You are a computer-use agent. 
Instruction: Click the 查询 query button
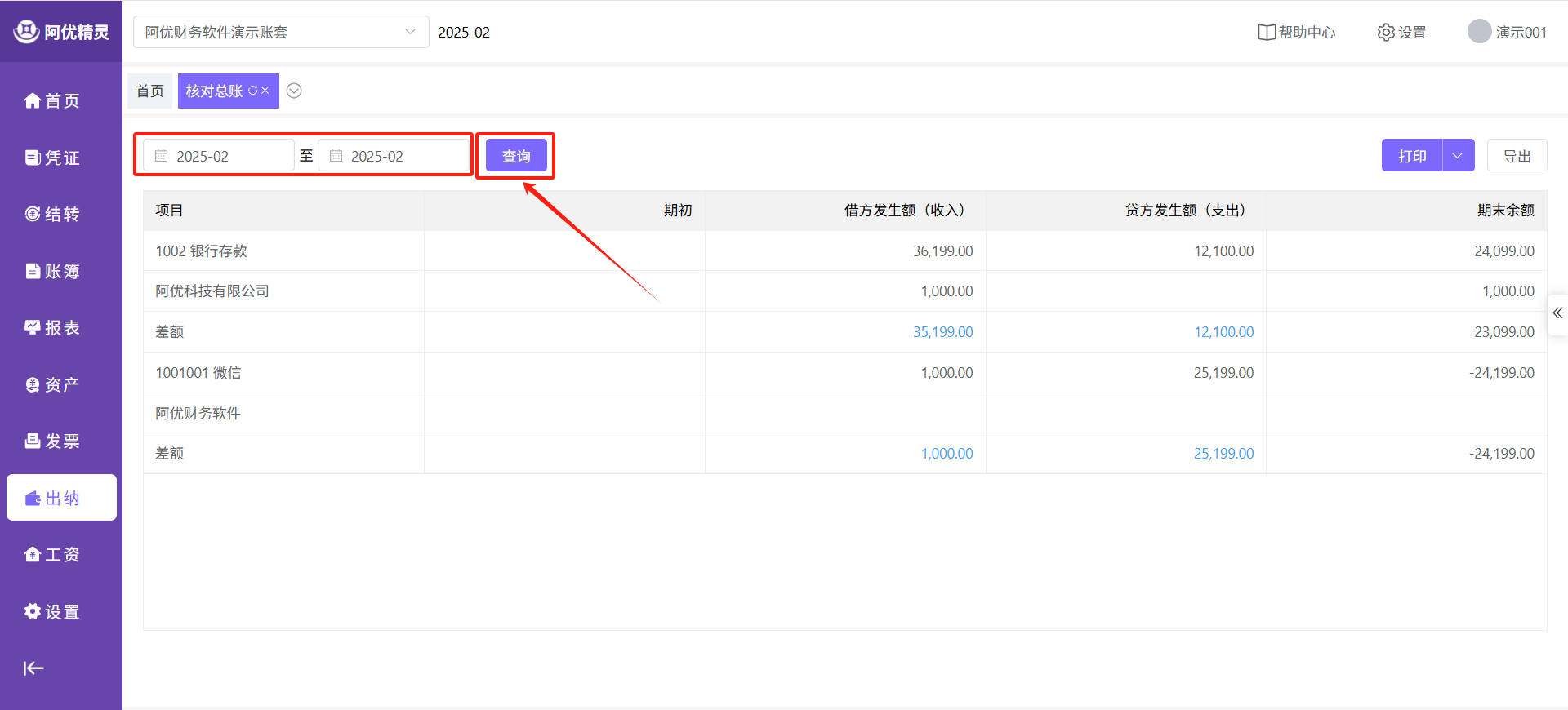[516, 156]
